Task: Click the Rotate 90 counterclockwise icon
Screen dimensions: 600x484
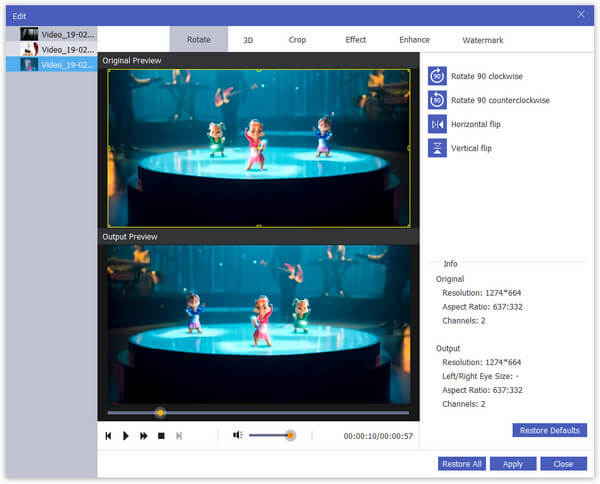Action: click(437, 100)
